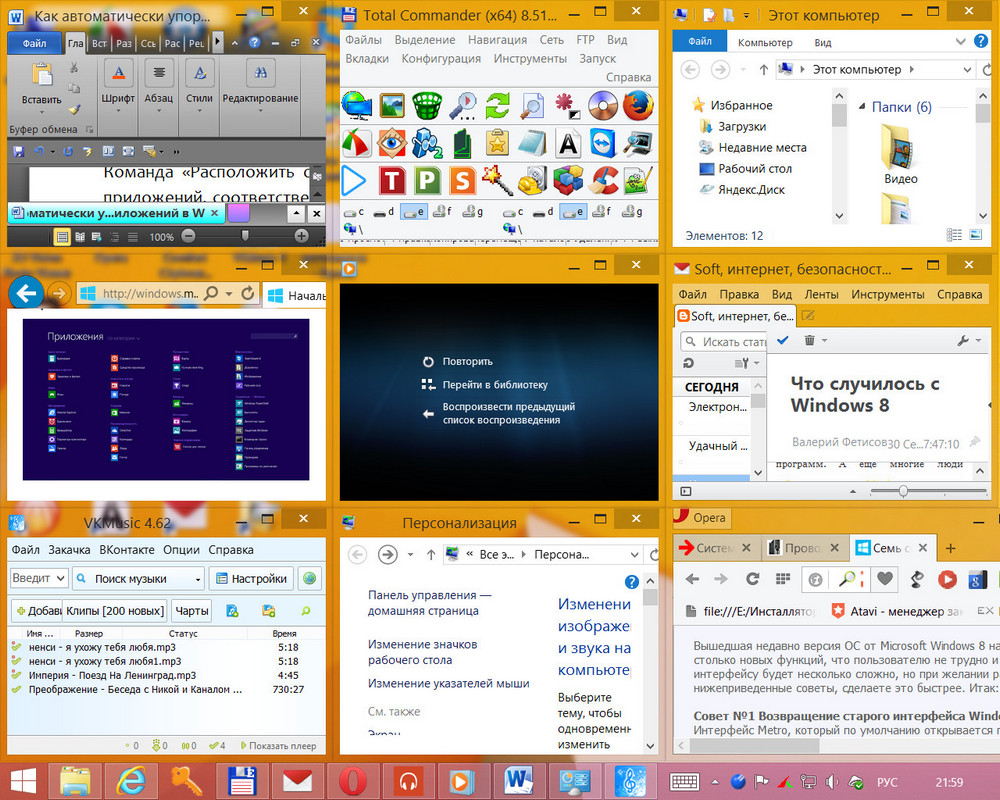This screenshot has height=800, width=1000.
Task: Select drive e in right Total Commander panel
Action: (573, 212)
